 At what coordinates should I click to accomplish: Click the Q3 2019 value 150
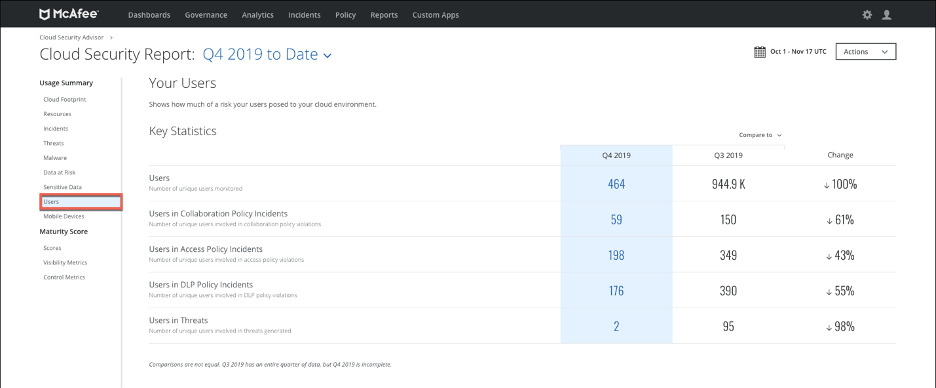point(728,220)
